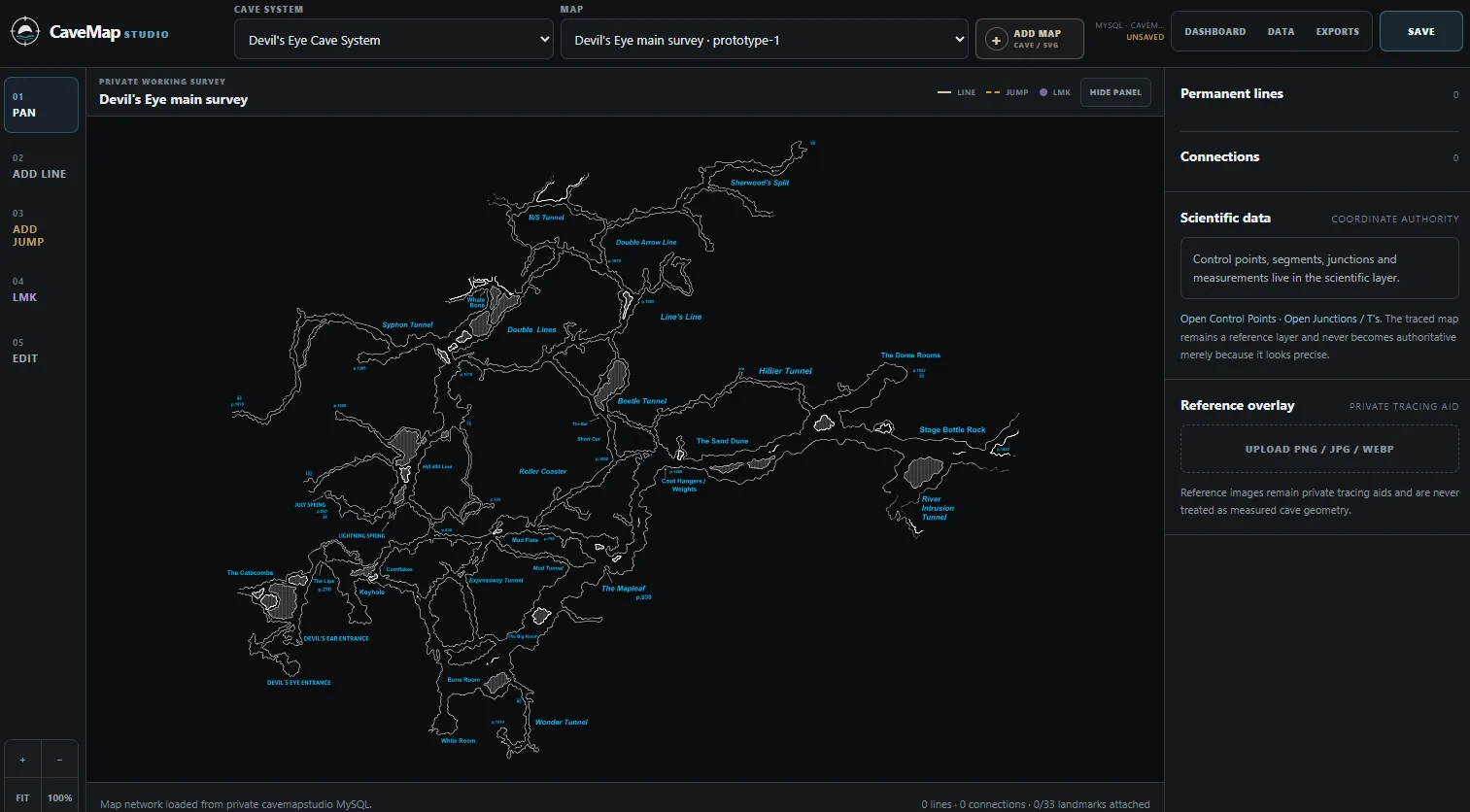The width and height of the screenshot is (1470, 812).
Task: Go to the Data tab
Action: pyautogui.click(x=1281, y=32)
